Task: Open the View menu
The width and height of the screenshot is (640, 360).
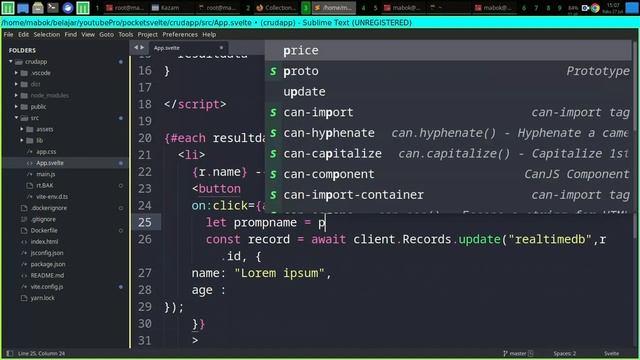Action: (x=88, y=35)
